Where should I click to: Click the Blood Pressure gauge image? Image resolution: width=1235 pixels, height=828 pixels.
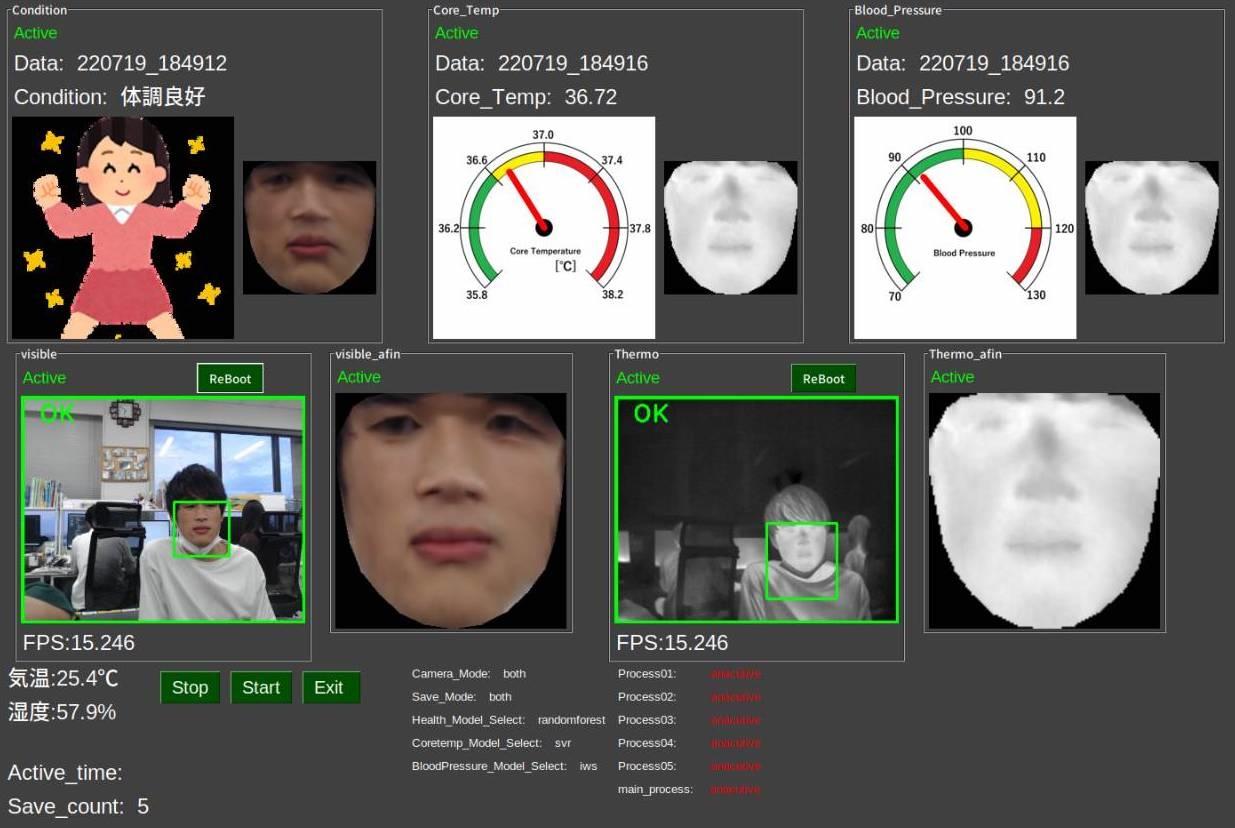pyautogui.click(x=964, y=228)
